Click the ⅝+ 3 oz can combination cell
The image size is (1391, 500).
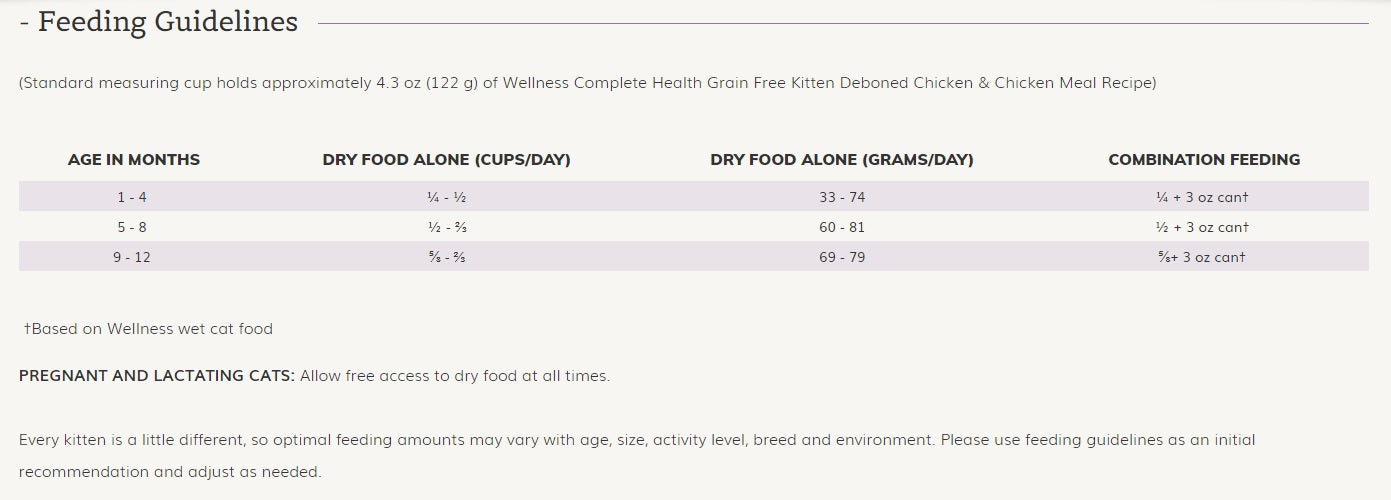click(x=1202, y=257)
